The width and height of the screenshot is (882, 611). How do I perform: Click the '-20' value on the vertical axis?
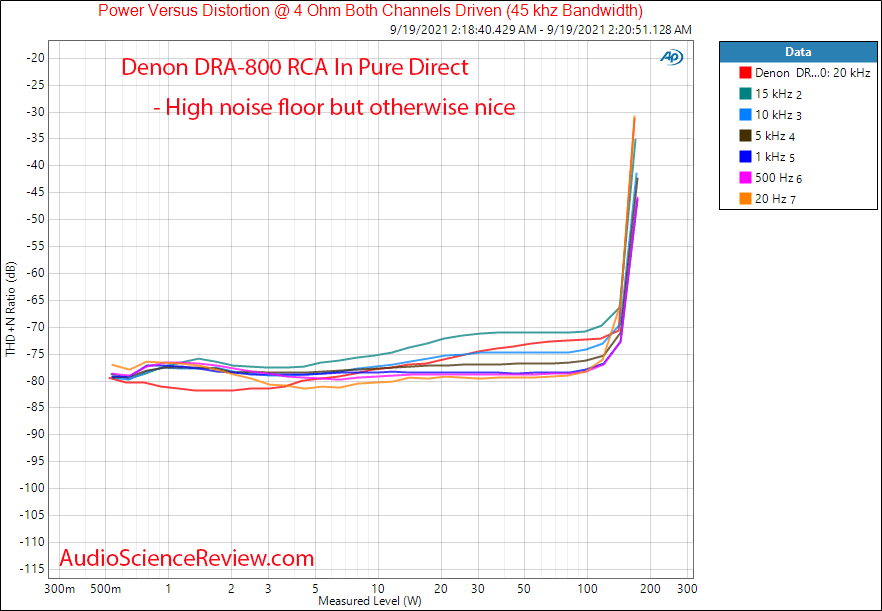point(35,58)
